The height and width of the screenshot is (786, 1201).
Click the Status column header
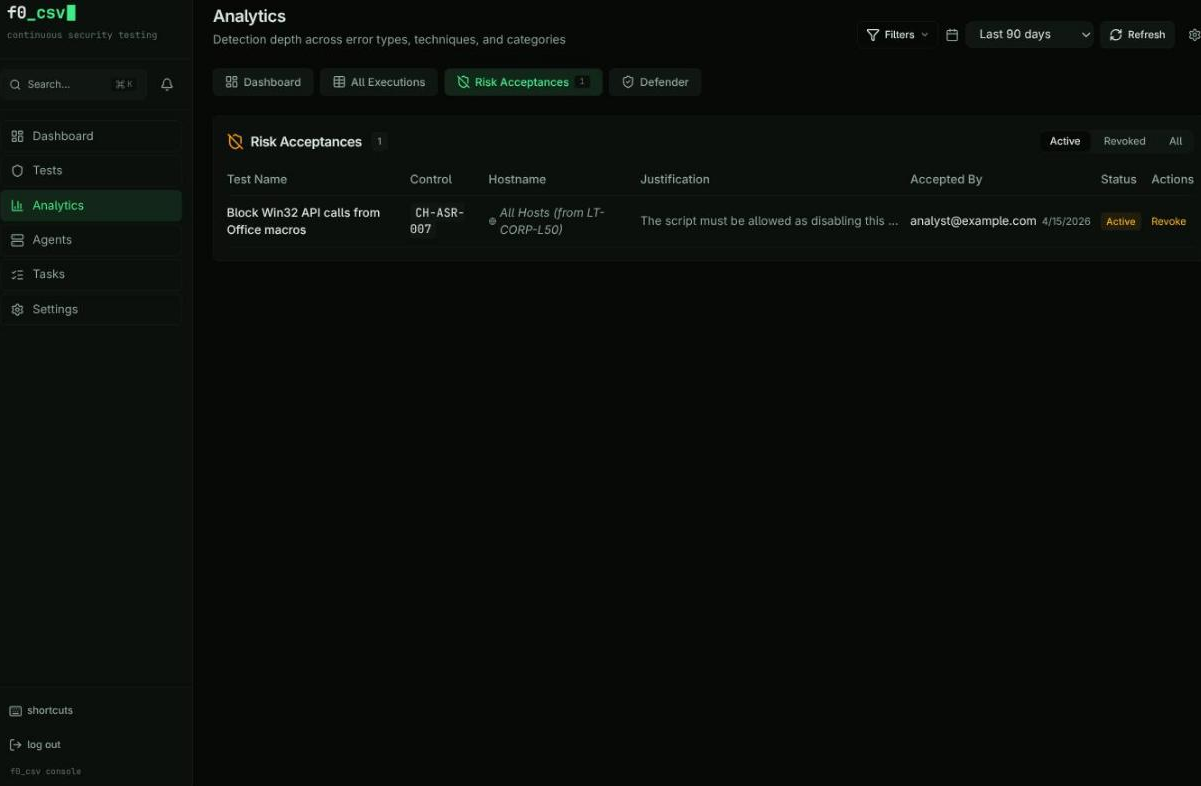(x=1118, y=180)
